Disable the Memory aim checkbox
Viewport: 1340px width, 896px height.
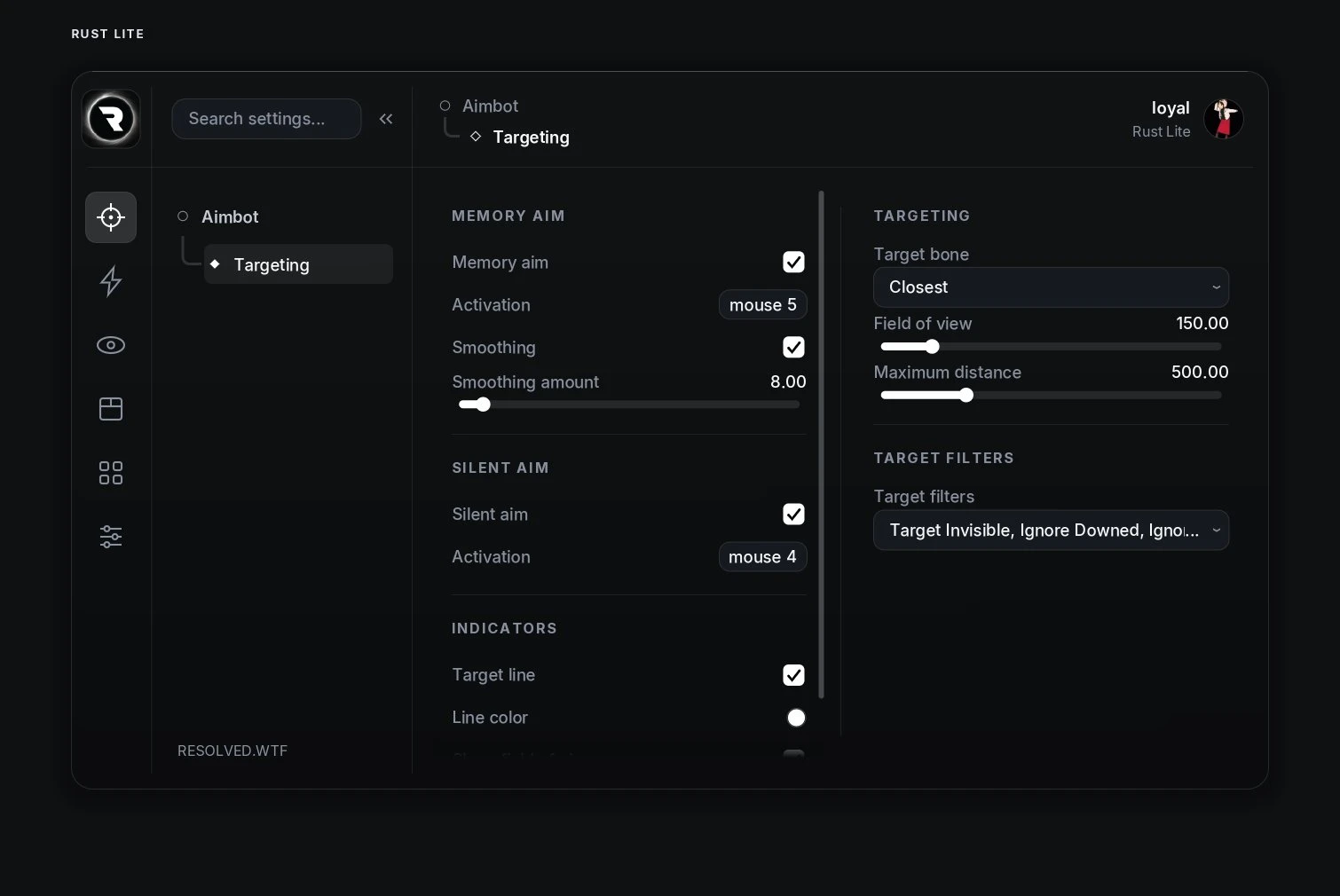793,262
